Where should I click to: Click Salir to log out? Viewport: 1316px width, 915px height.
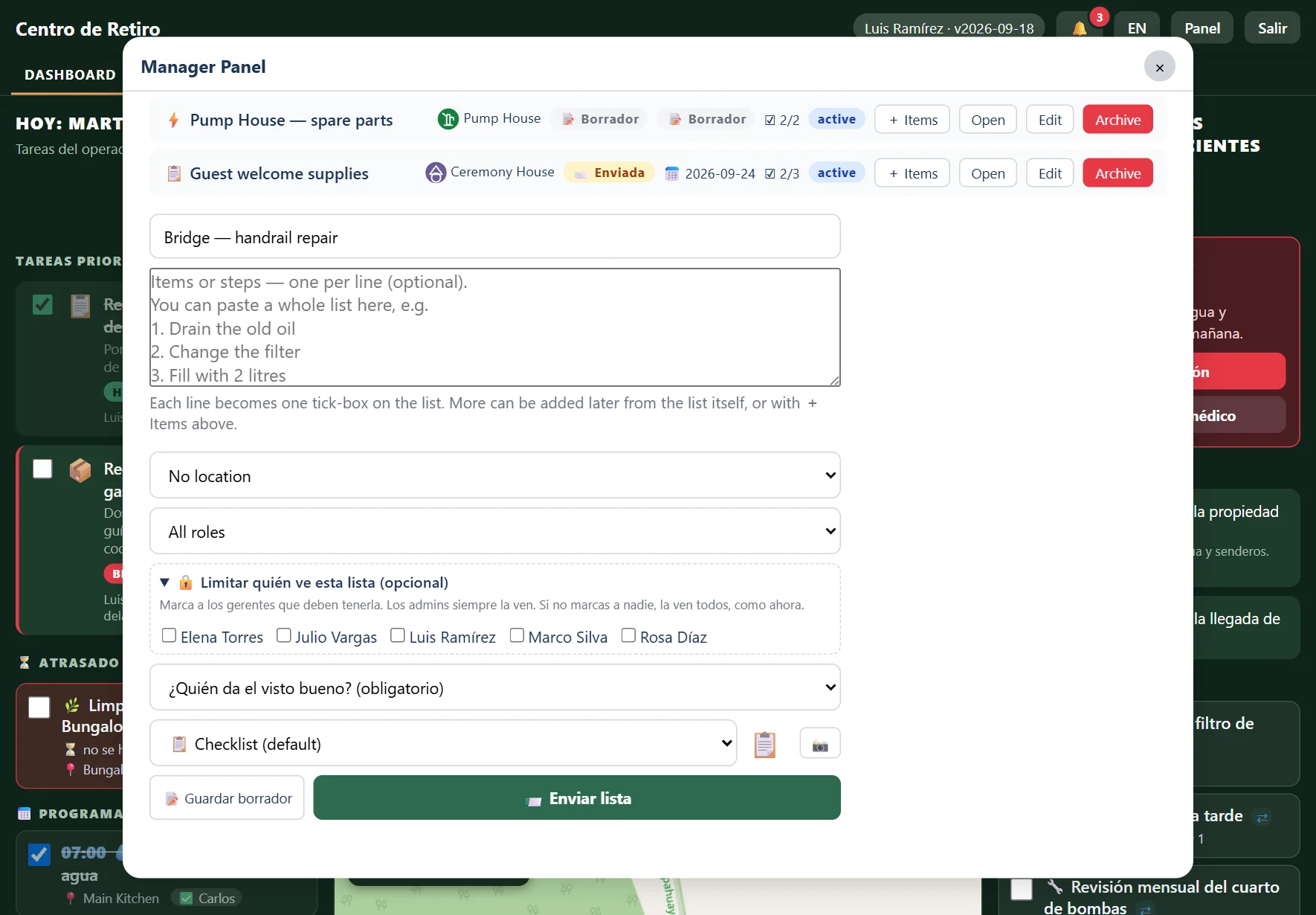1272,28
